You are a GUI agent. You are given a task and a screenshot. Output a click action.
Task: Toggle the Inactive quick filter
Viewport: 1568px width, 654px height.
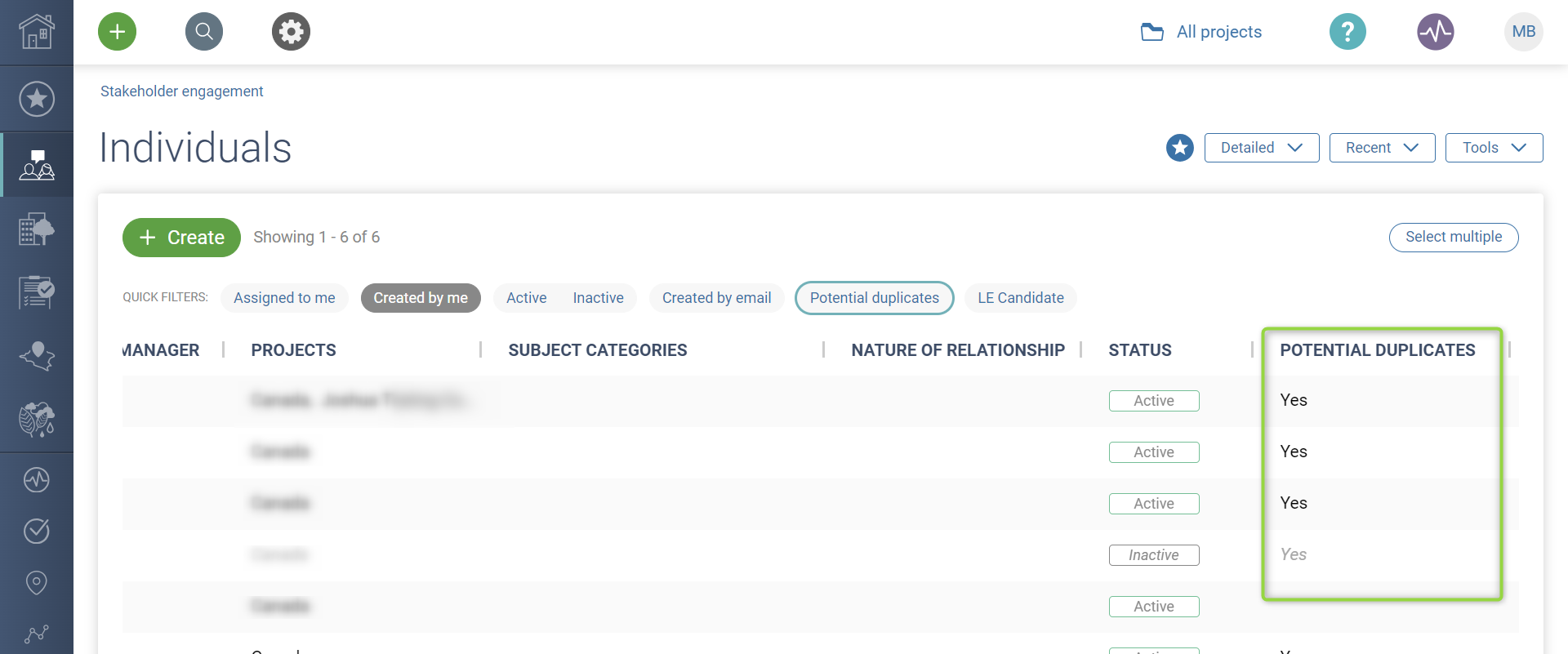click(x=598, y=298)
